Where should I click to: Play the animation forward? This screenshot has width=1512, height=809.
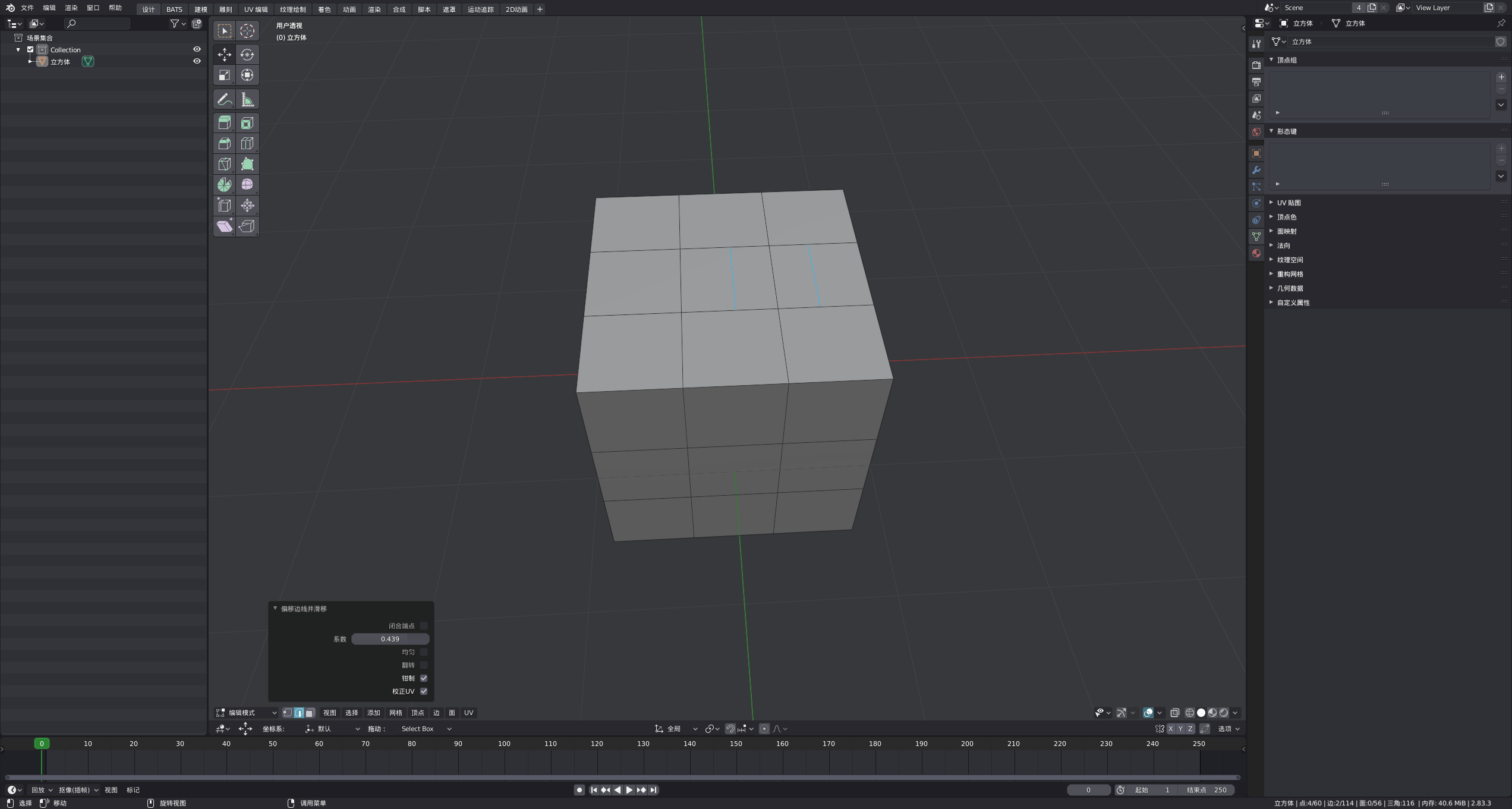[x=629, y=790]
